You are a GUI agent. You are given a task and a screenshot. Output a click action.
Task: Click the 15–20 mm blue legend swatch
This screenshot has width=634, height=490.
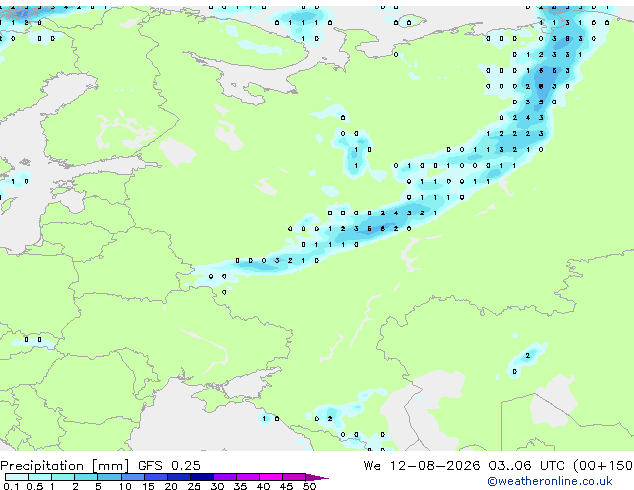point(155,477)
